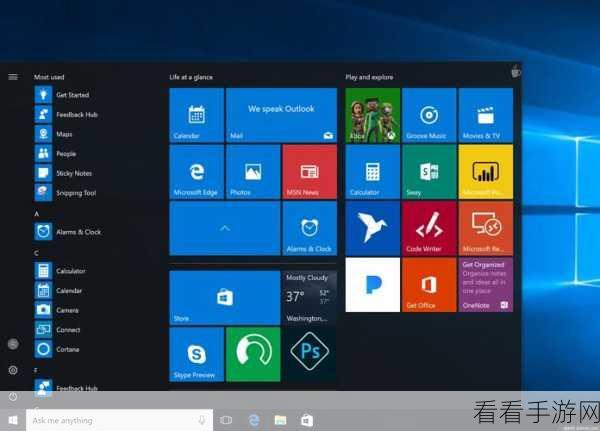
Task: Open the Movies & TV tile
Action: pos(486,115)
